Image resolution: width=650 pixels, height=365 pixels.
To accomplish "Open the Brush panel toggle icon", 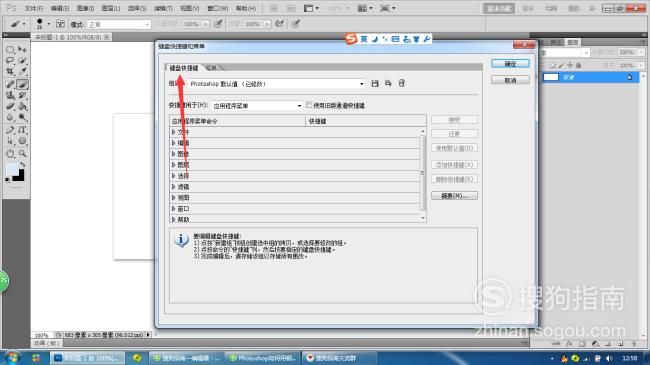I will tap(60, 24).
